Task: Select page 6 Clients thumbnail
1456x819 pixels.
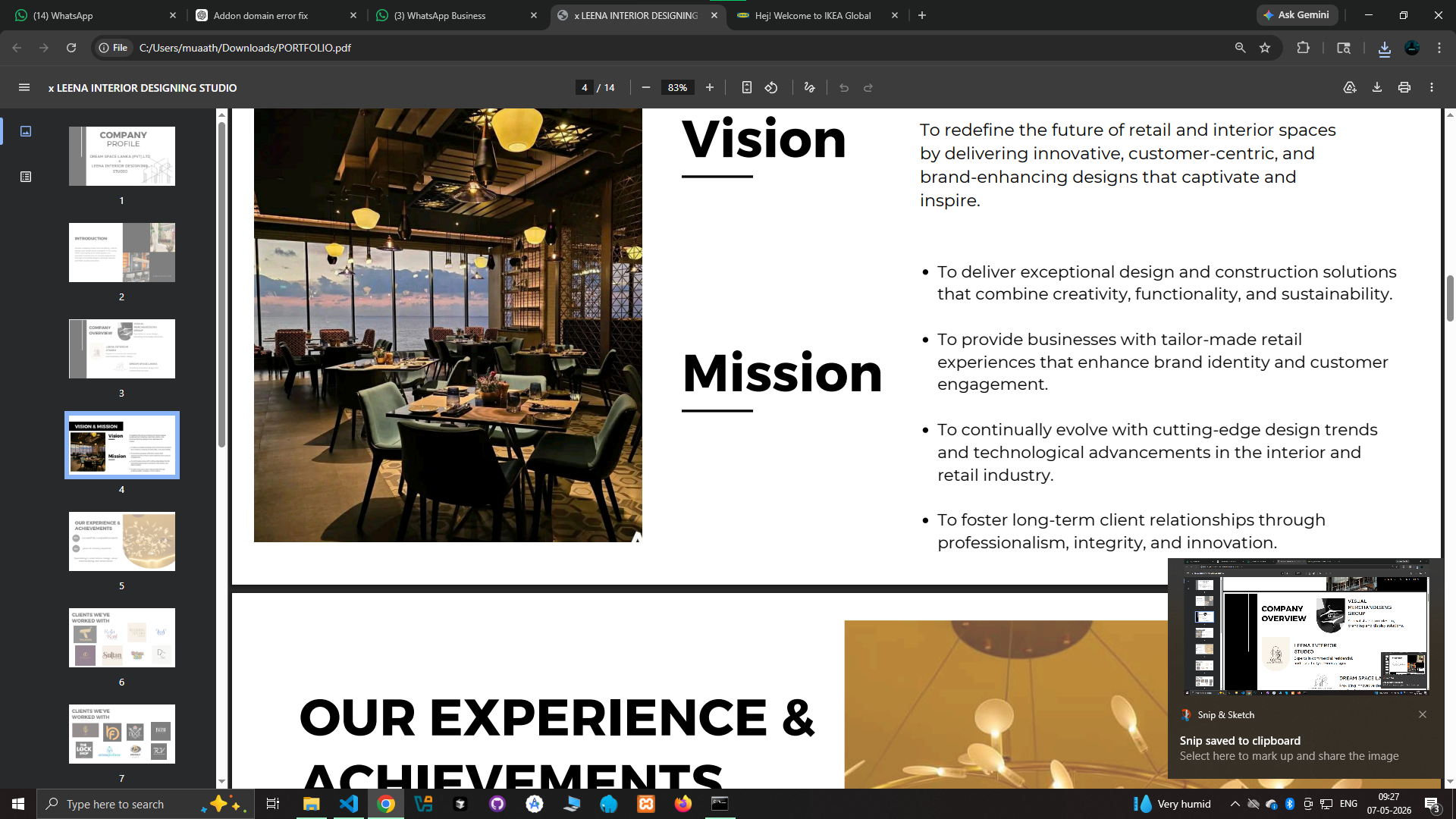Action: pos(122,638)
